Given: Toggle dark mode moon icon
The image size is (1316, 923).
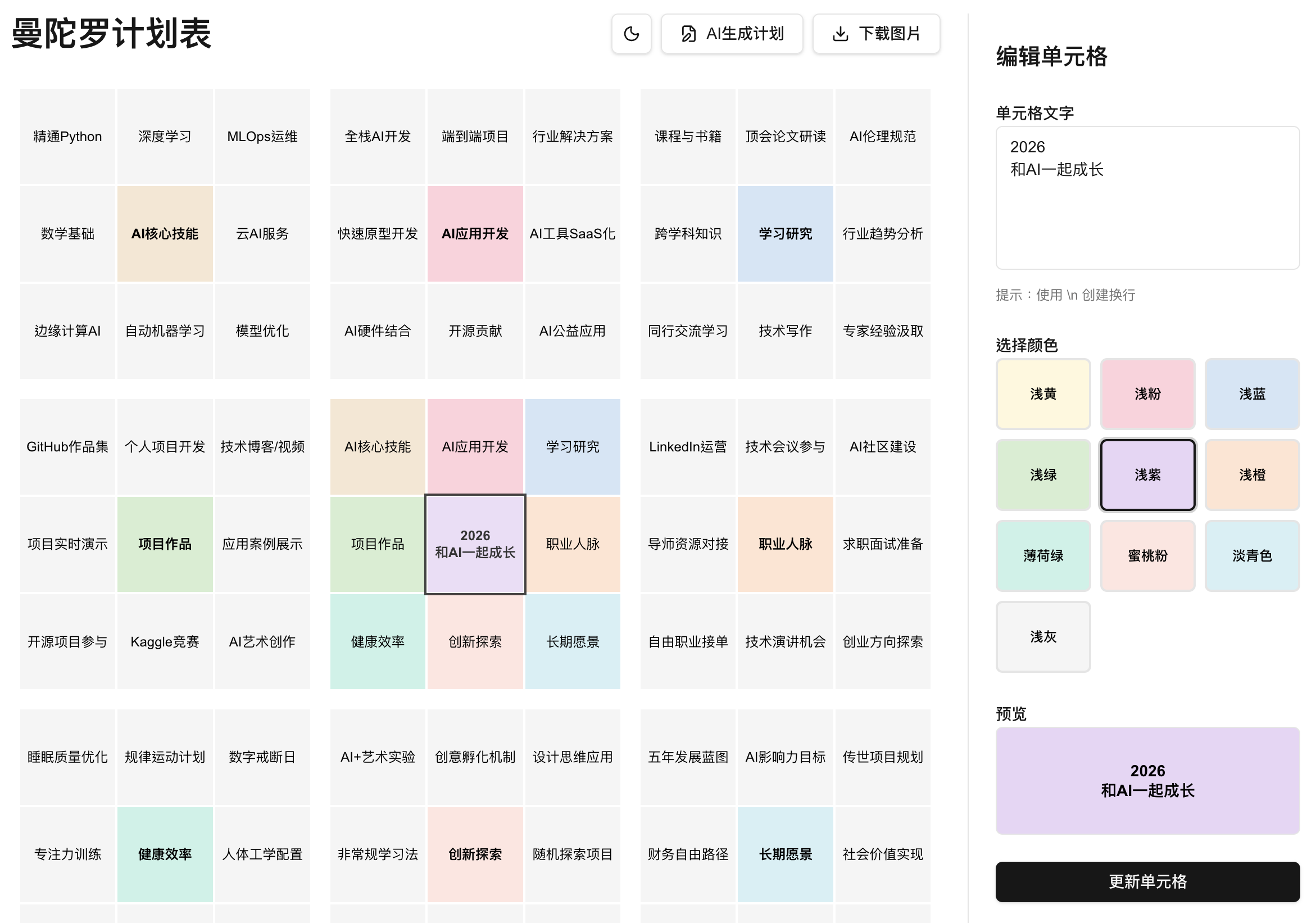Looking at the screenshot, I should pyautogui.click(x=631, y=34).
